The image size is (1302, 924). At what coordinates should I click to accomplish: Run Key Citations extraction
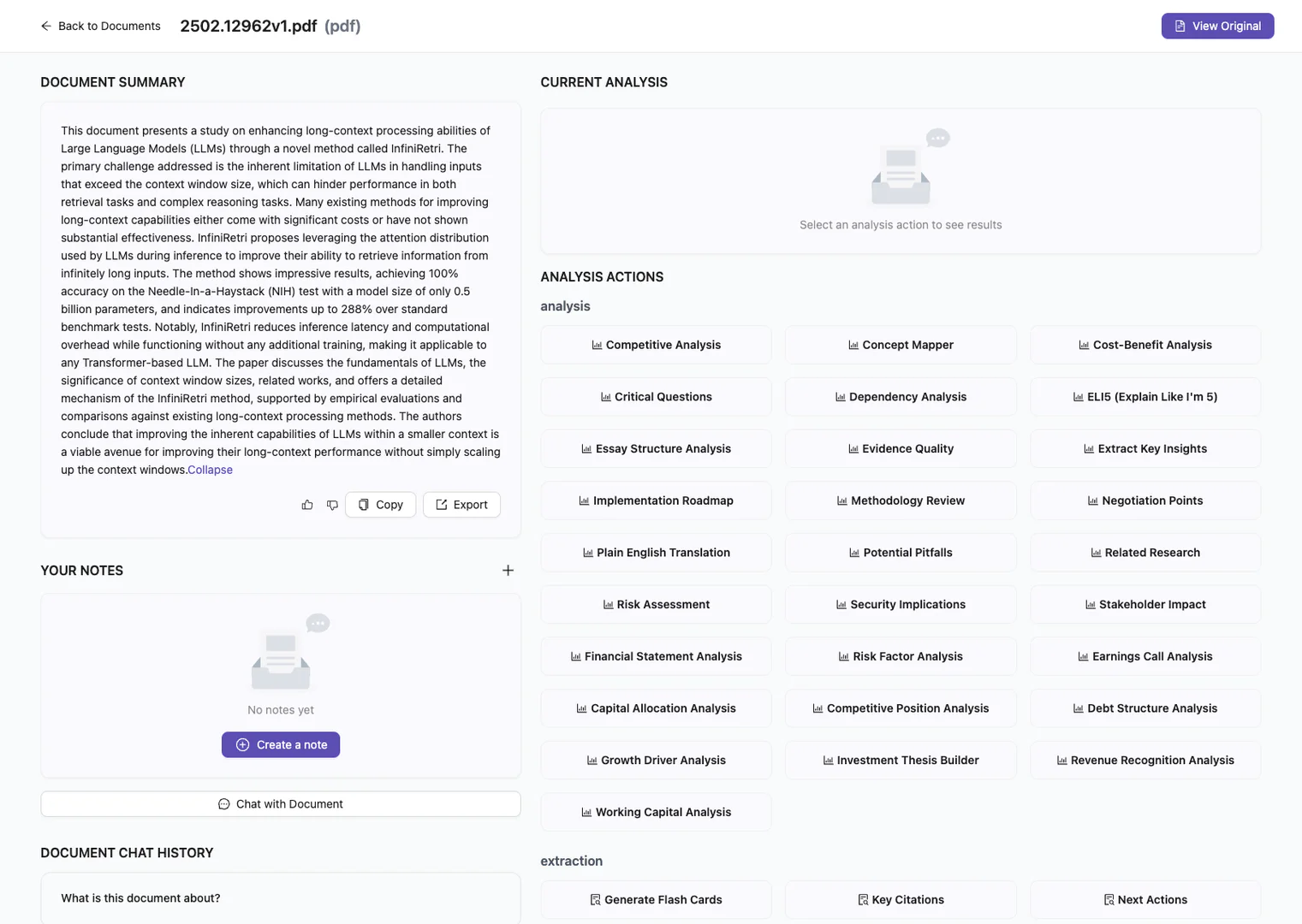pos(901,899)
